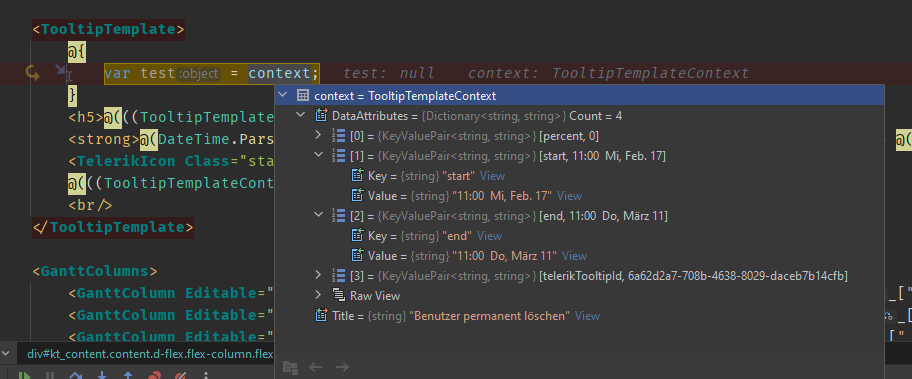Click the green Resume Program icon
This screenshot has width=912, height=379.
24,375
